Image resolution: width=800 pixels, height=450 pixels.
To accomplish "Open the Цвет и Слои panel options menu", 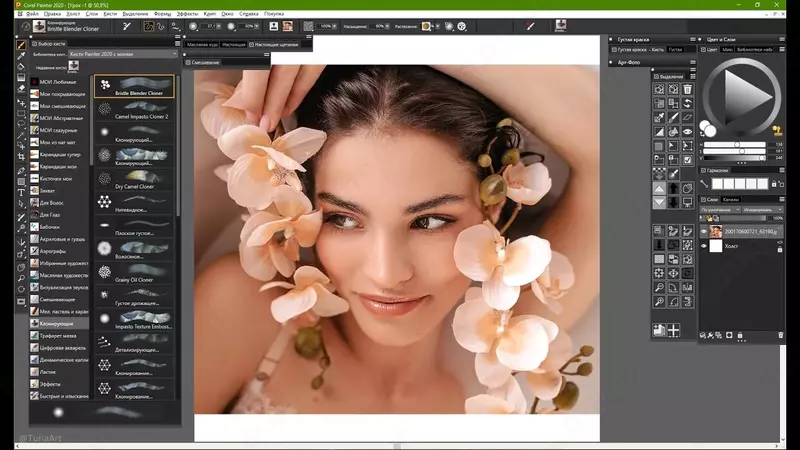I will click(782, 39).
